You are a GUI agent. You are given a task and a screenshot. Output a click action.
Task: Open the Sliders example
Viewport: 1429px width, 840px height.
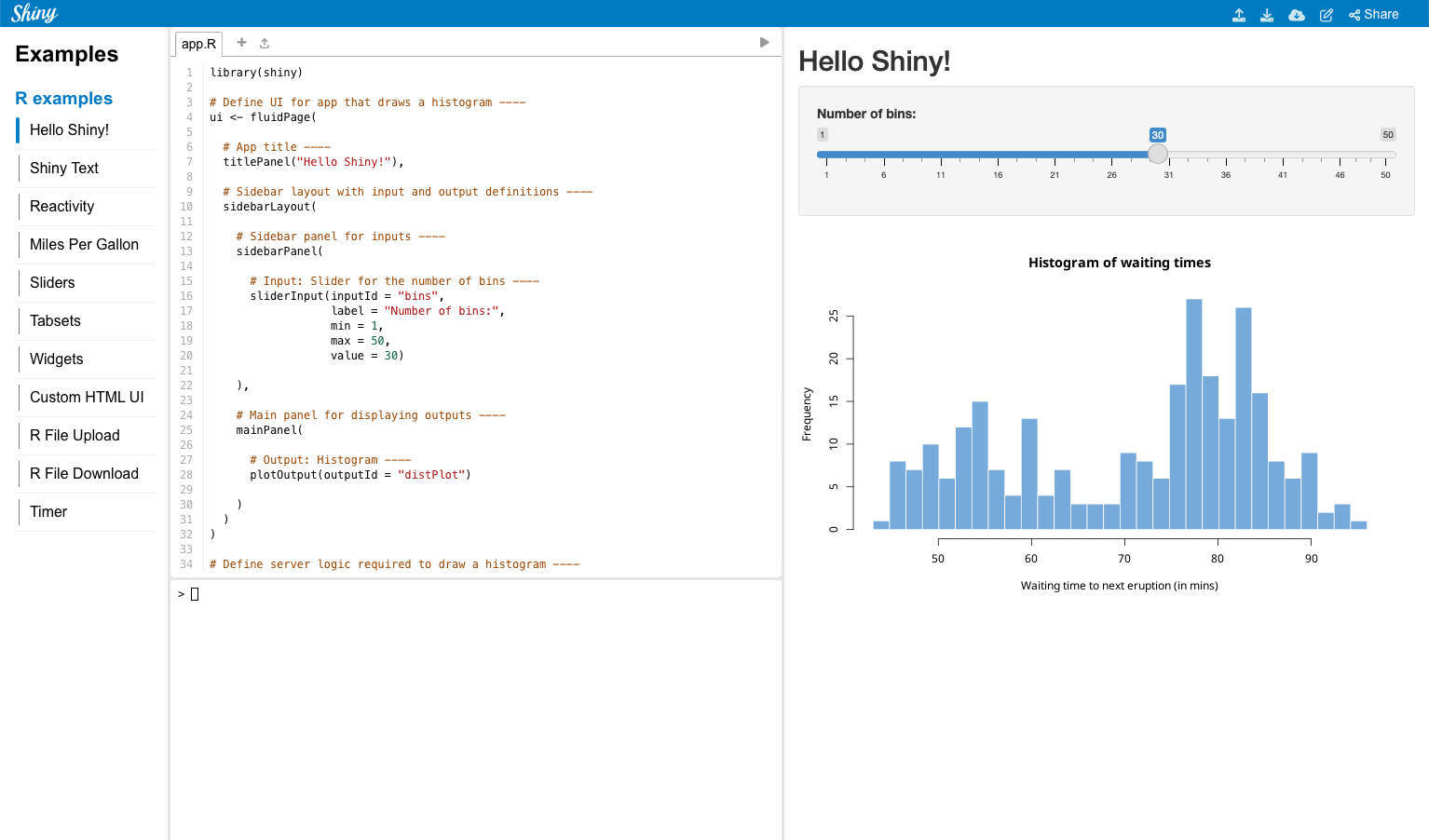(52, 282)
